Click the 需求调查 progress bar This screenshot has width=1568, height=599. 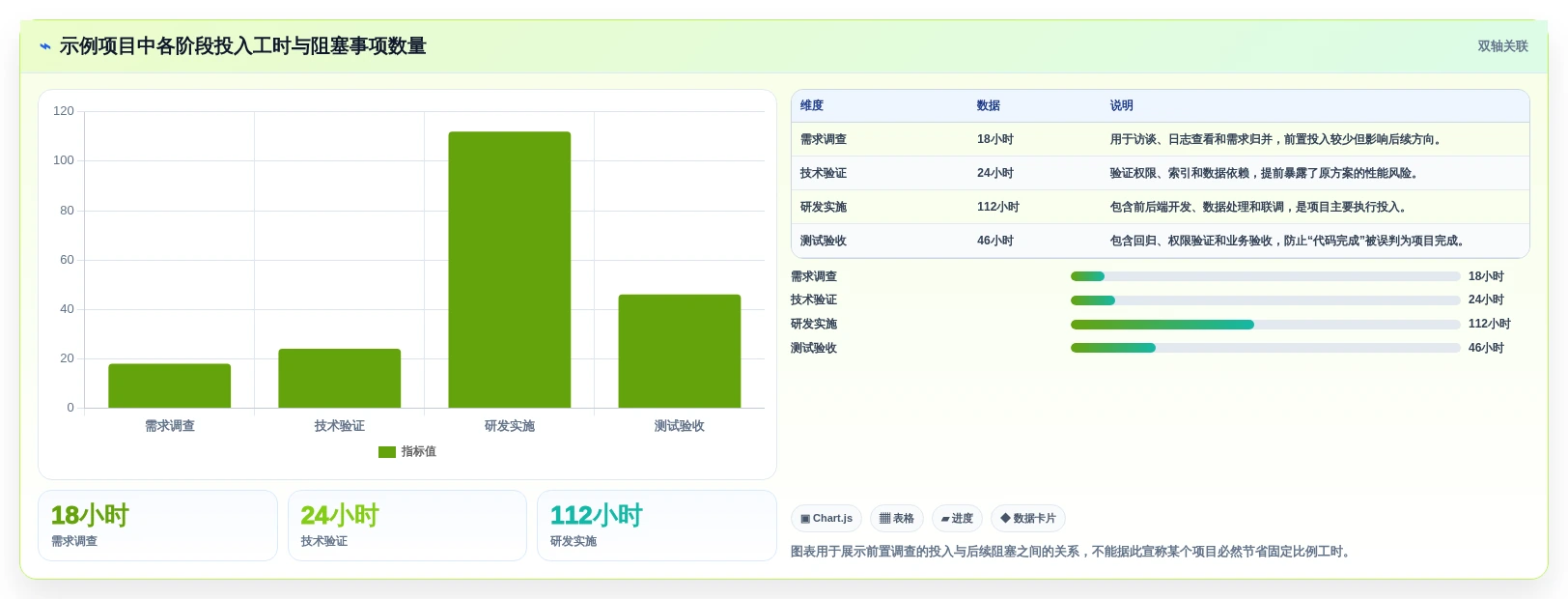coord(1265,276)
